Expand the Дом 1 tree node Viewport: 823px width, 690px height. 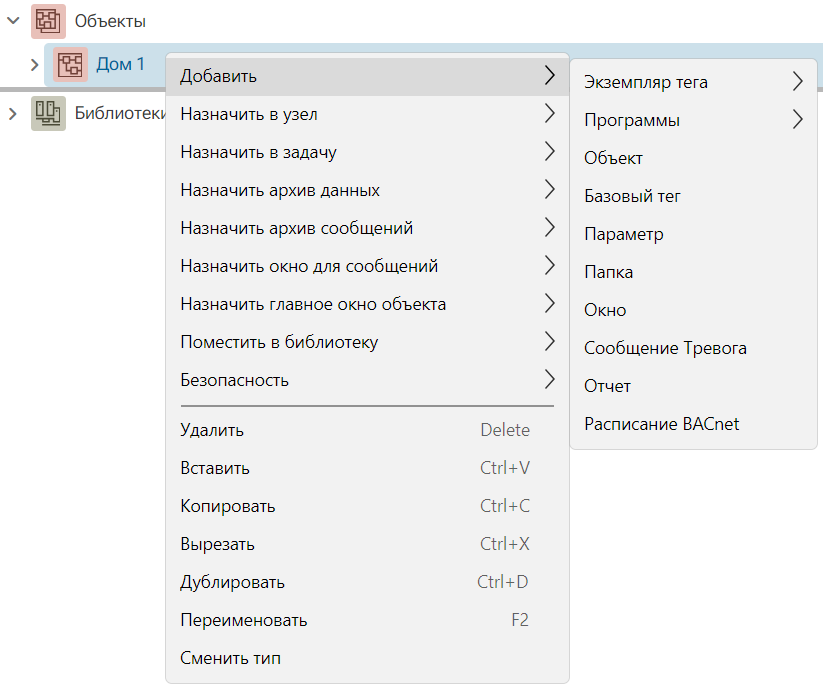pyautogui.click(x=35, y=65)
